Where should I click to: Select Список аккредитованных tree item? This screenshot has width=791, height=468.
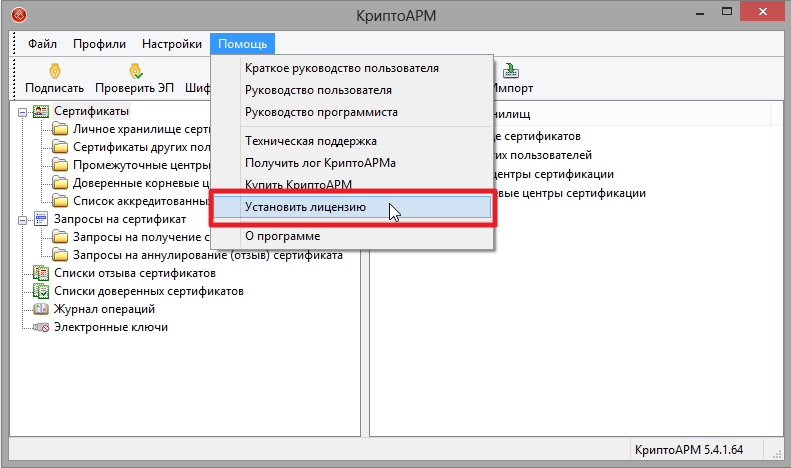click(141, 201)
